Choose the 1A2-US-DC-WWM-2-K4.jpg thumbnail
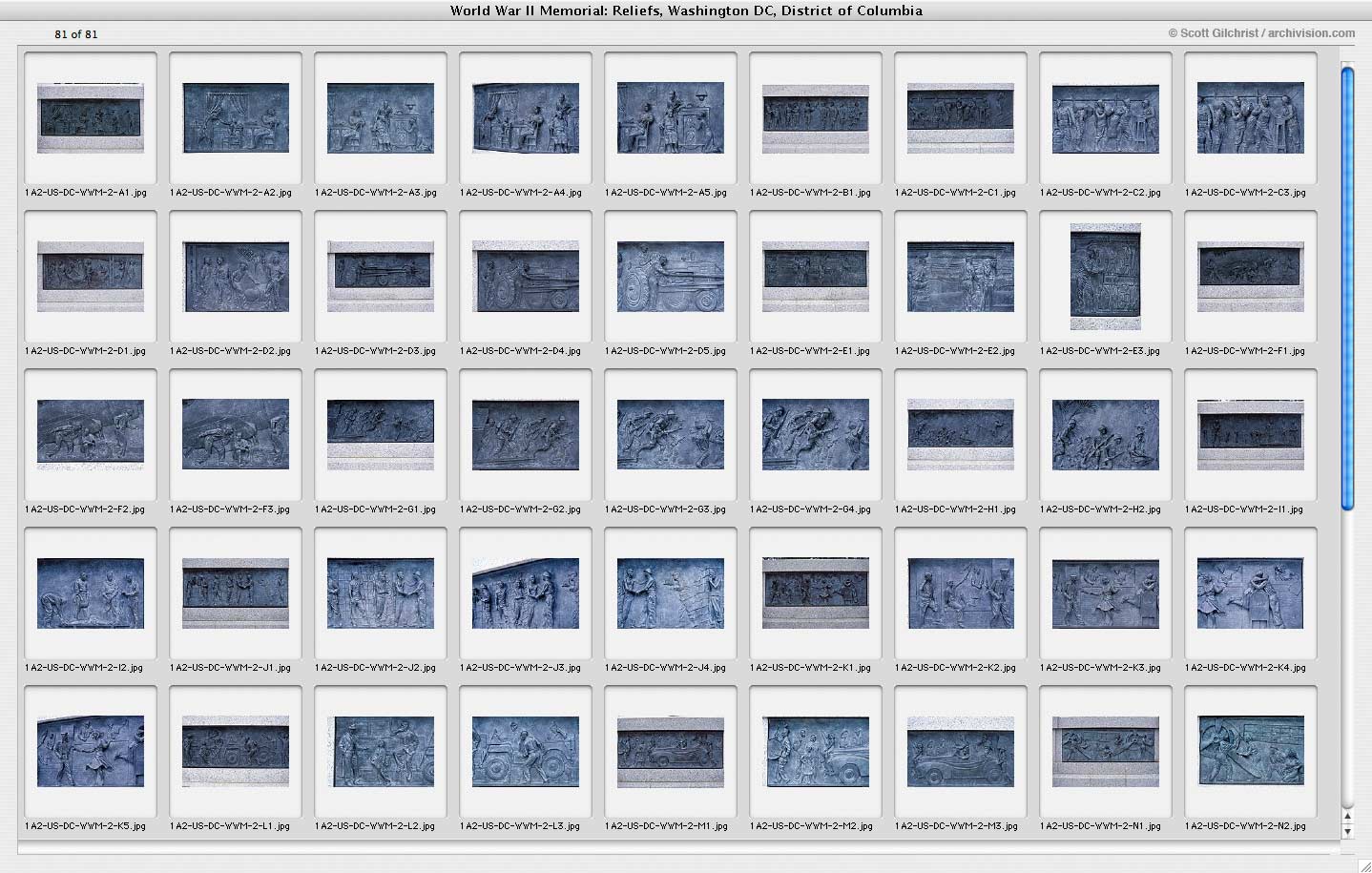 click(x=1251, y=593)
